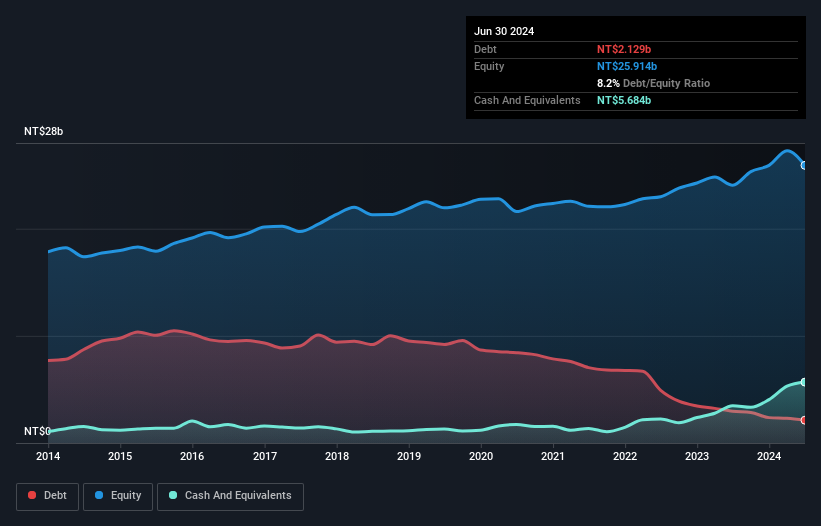The height and width of the screenshot is (526, 821).
Task: Toggle the Equity legend button
Action: tap(118, 496)
